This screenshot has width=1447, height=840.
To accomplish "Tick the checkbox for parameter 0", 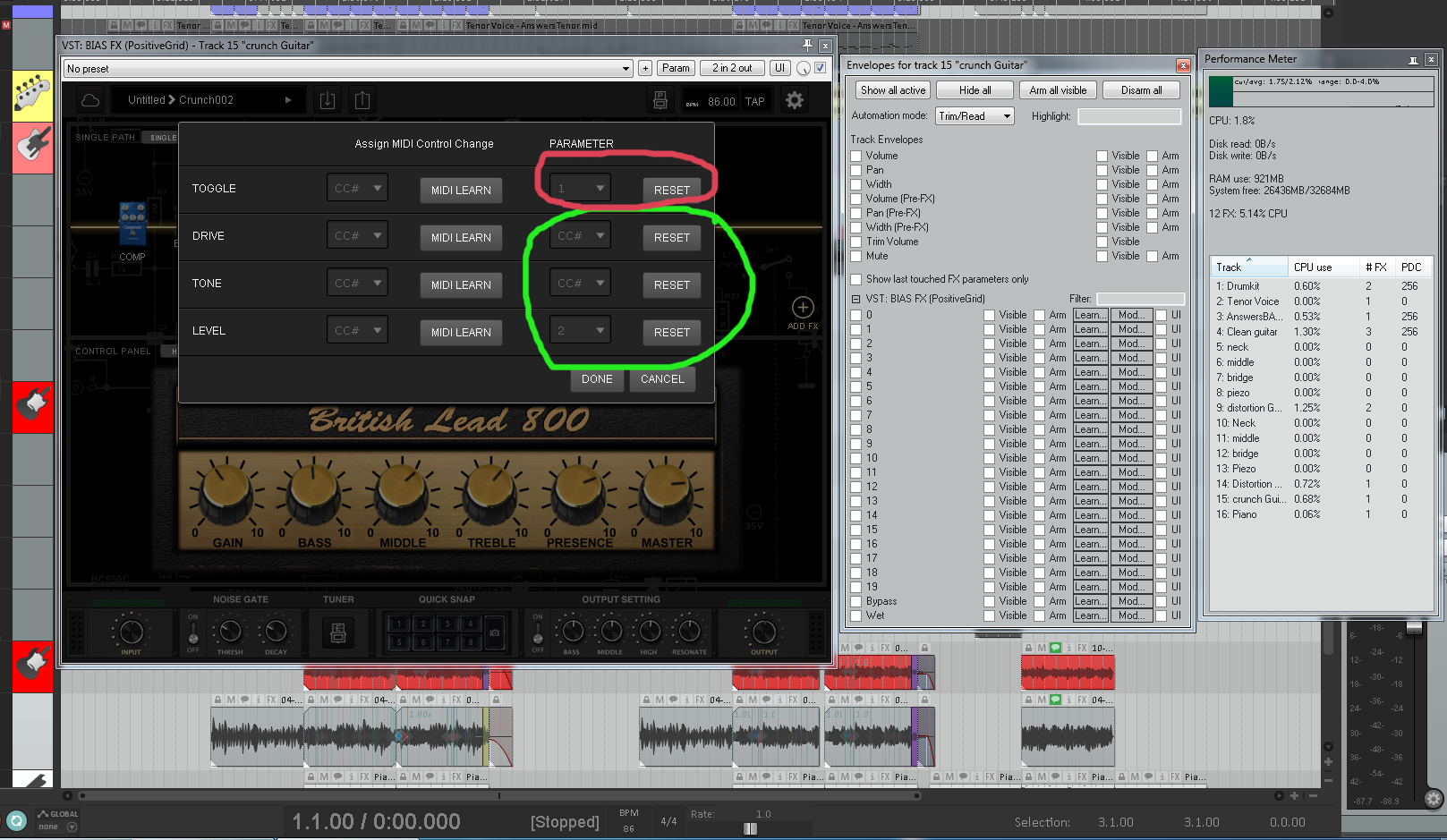I will click(x=856, y=315).
